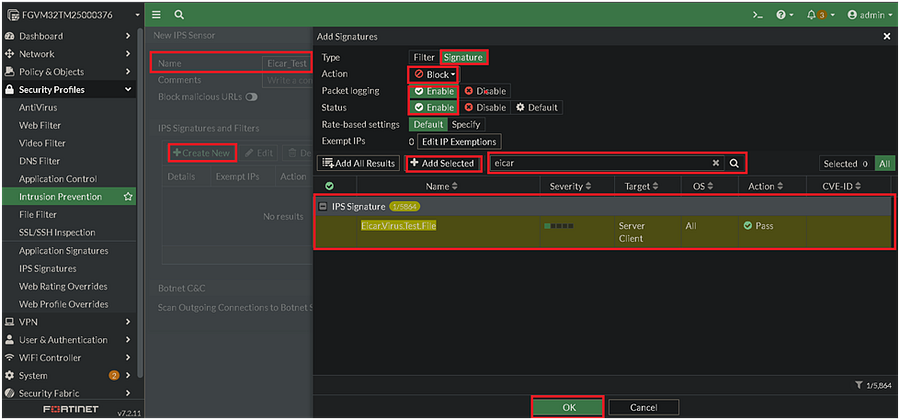Open the Block action dropdown
900x420 pixels.
tap(435, 75)
